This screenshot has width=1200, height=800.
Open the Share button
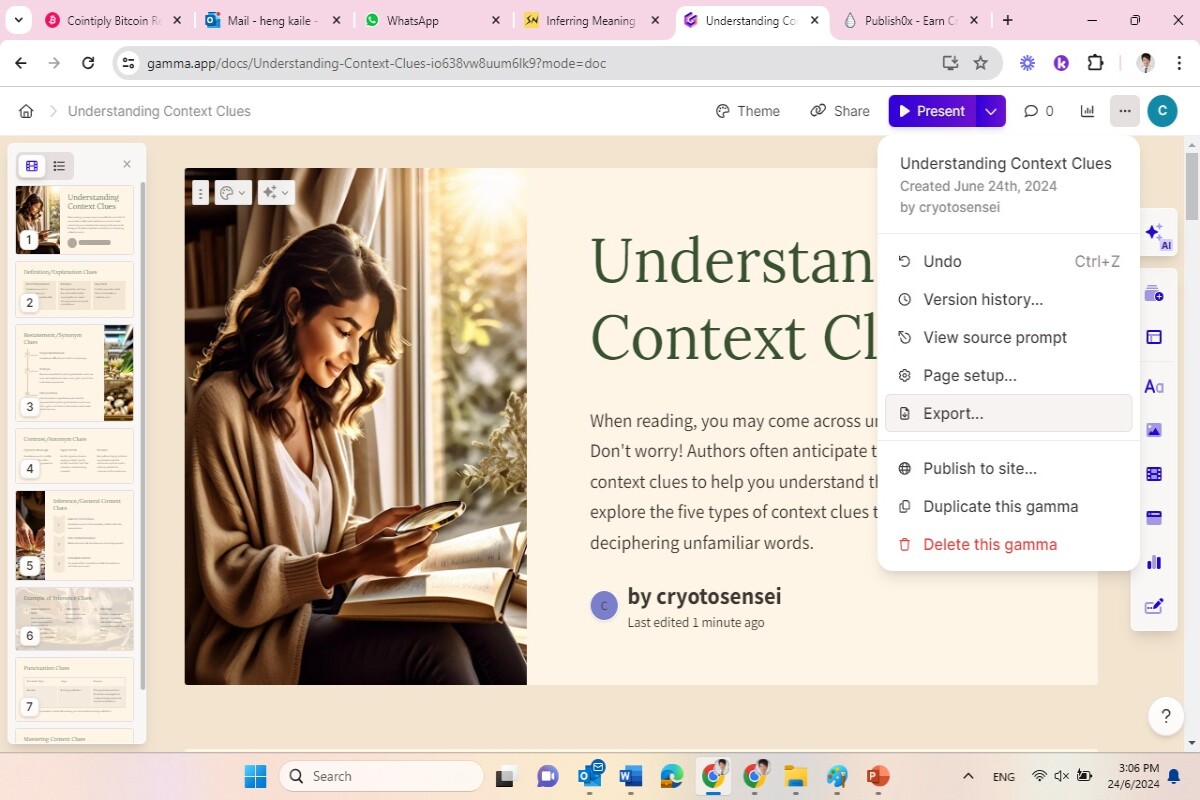point(840,111)
